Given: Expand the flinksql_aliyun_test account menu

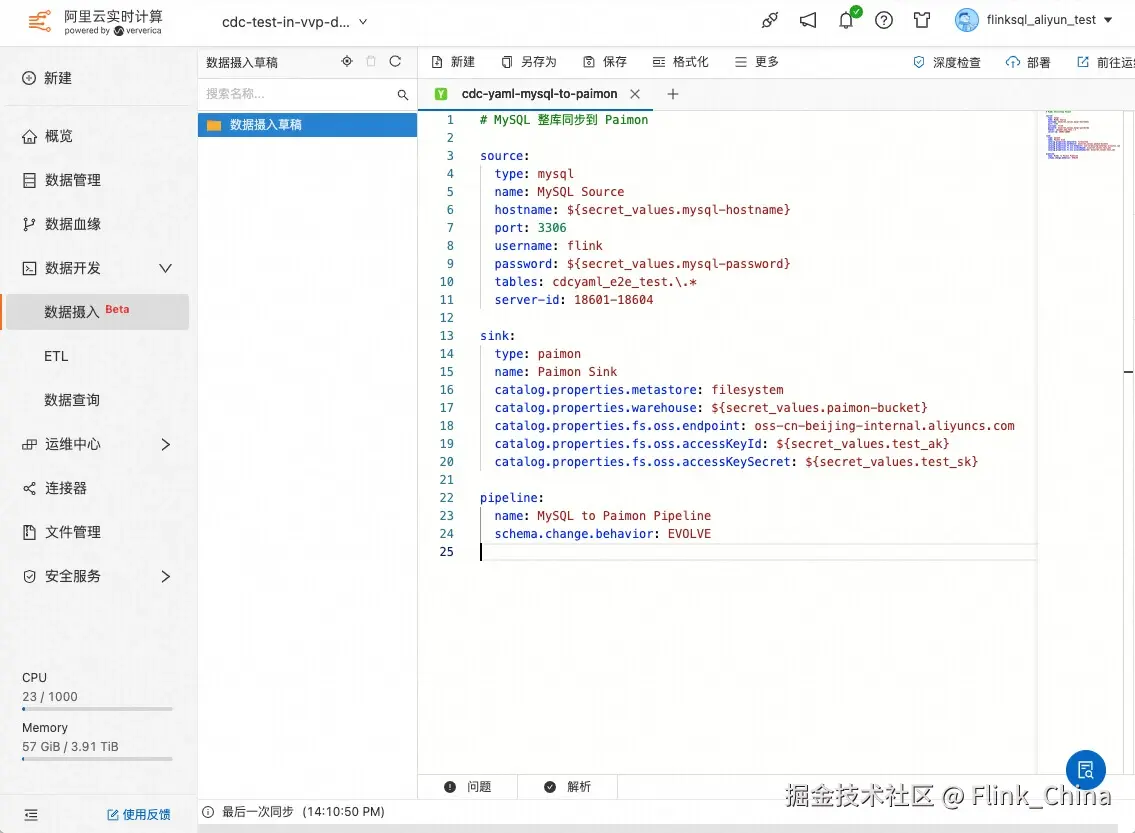Looking at the screenshot, I should tap(1049, 20).
